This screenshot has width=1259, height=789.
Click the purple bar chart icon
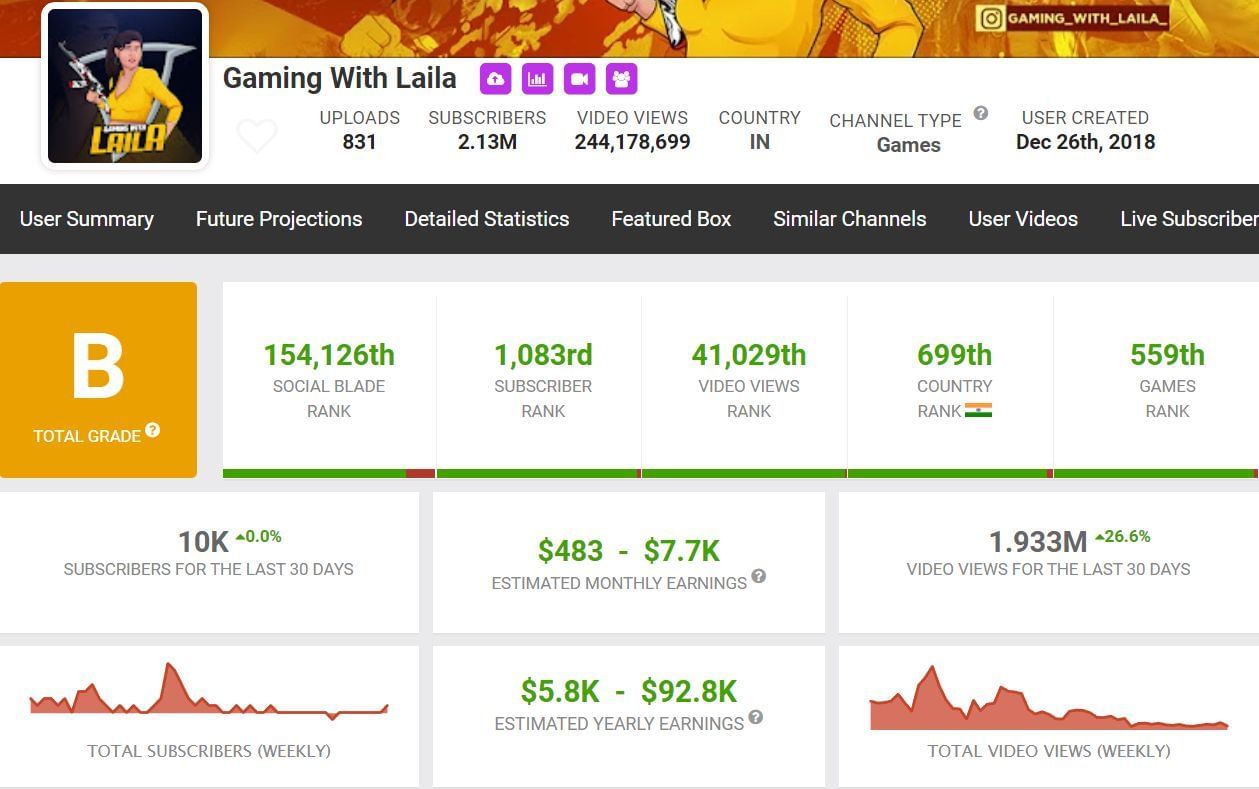538,78
